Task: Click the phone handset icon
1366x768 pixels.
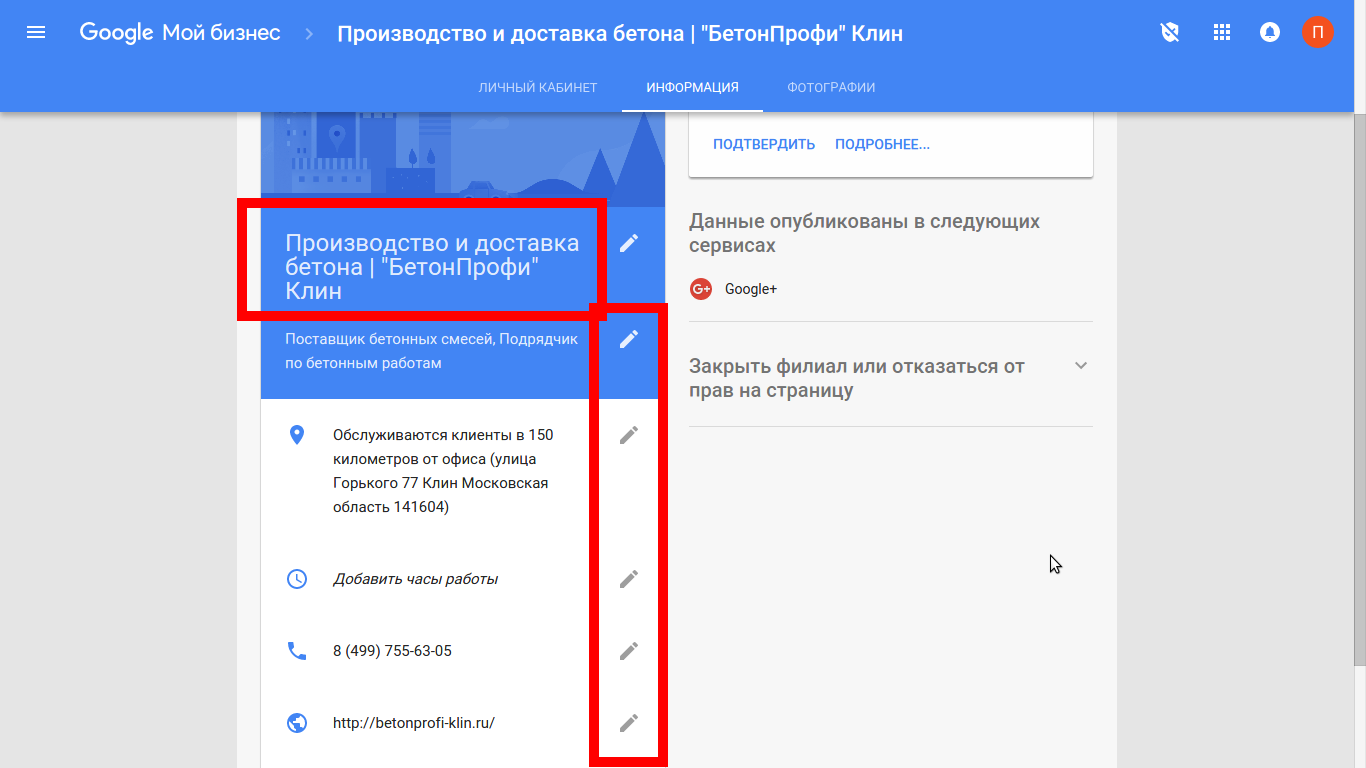Action: pyautogui.click(x=297, y=651)
